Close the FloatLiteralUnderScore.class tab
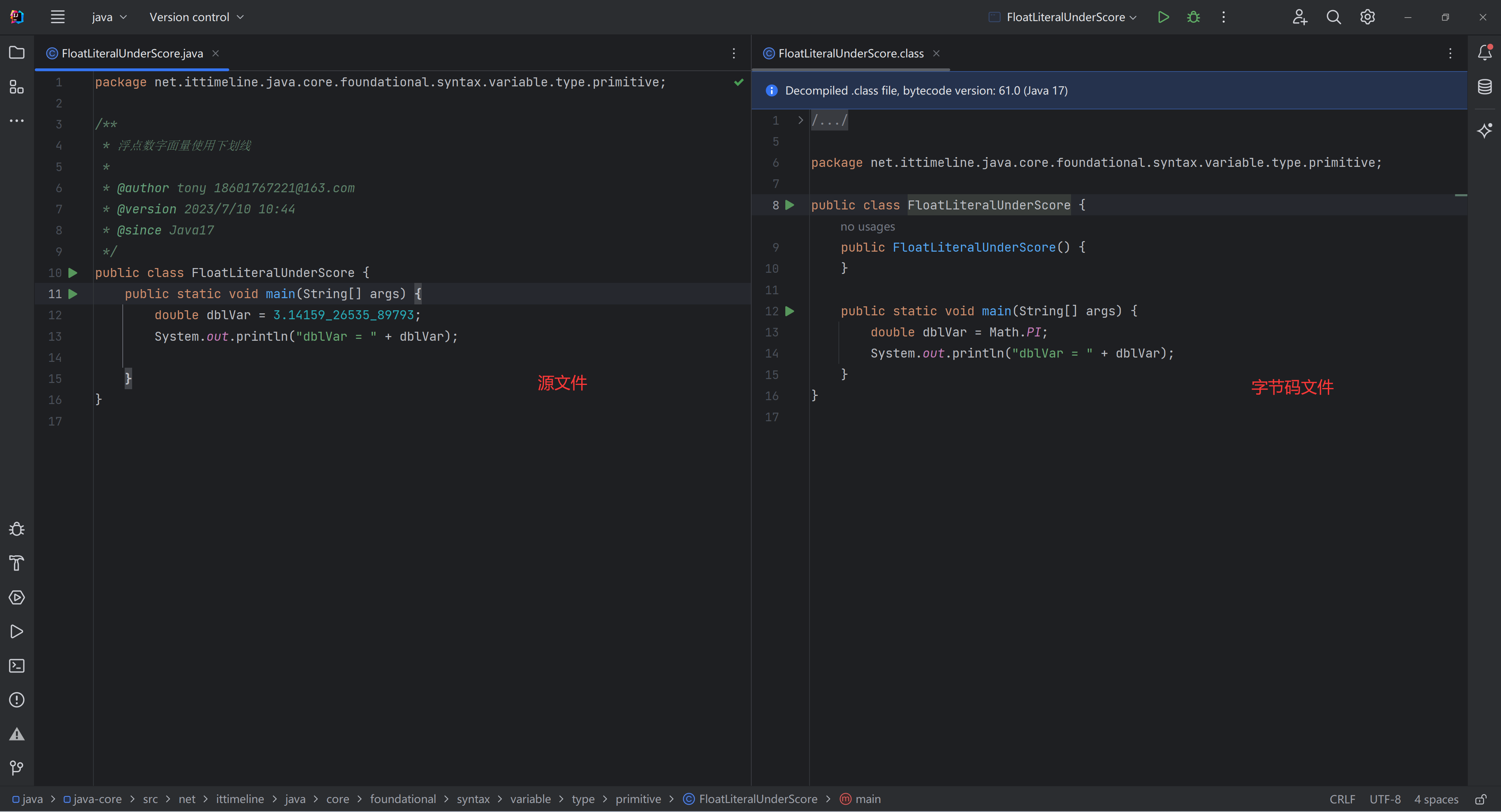The height and width of the screenshot is (812, 1501). click(x=937, y=53)
